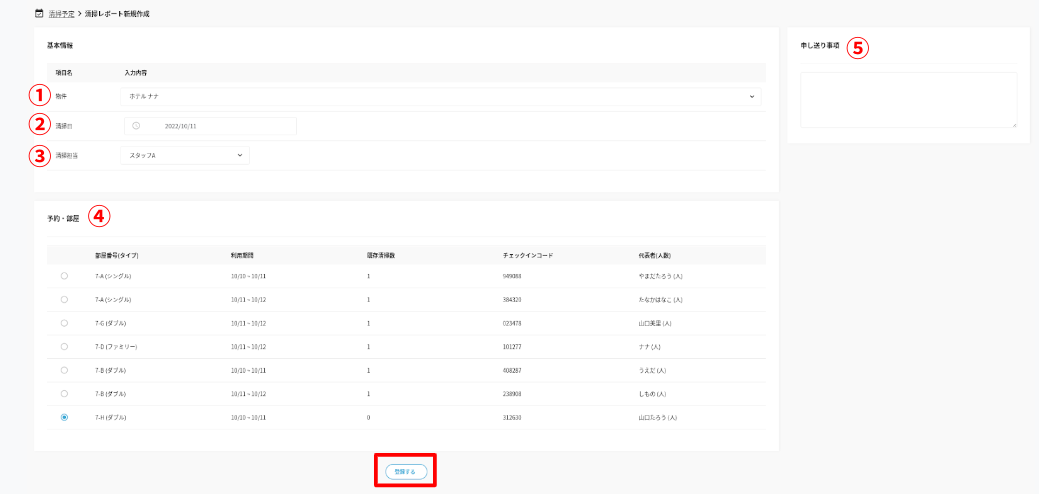The width and height of the screenshot is (1039, 494).
Task: Click the clock icon in the date field
Action: tap(136, 126)
